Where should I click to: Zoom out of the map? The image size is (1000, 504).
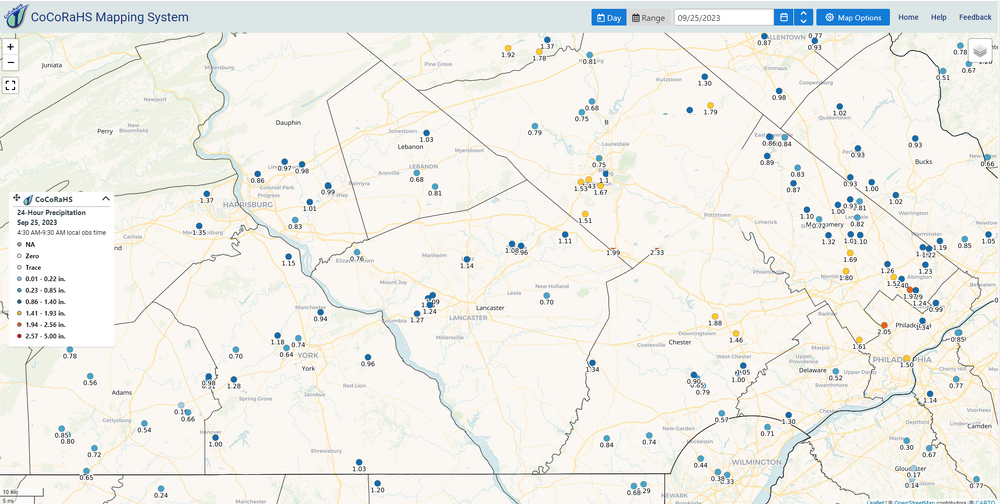[10, 63]
